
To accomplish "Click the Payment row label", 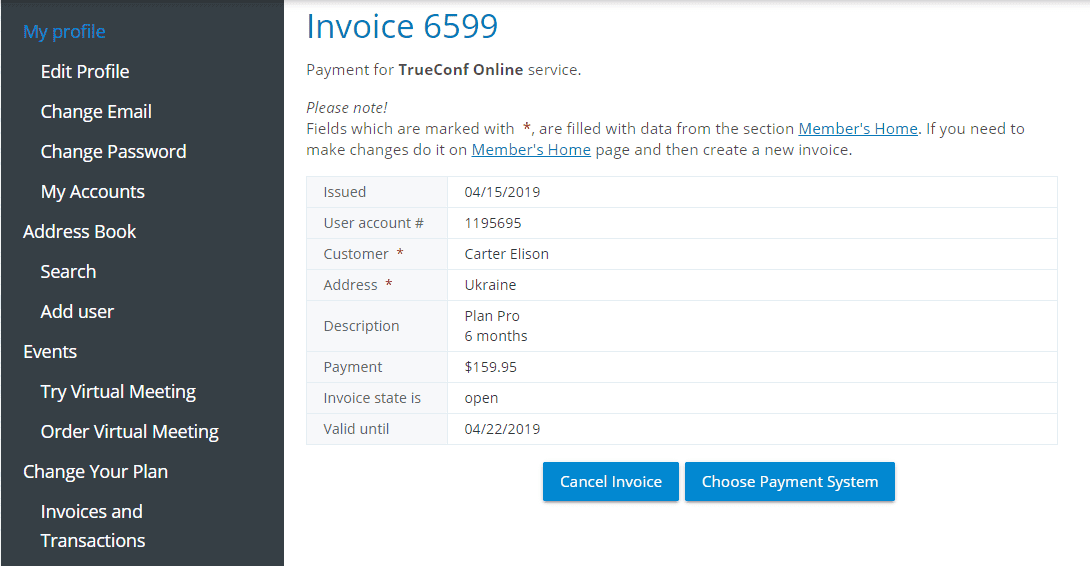I will (352, 367).
